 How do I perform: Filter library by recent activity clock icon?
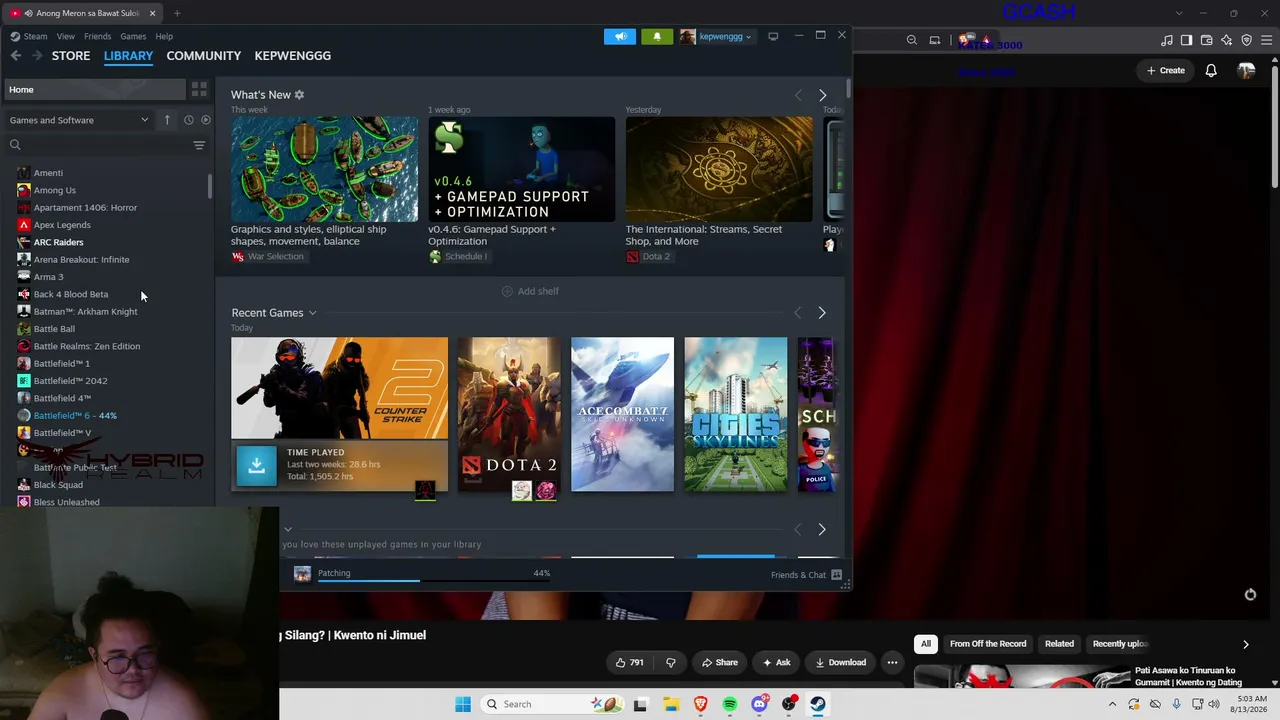point(188,120)
